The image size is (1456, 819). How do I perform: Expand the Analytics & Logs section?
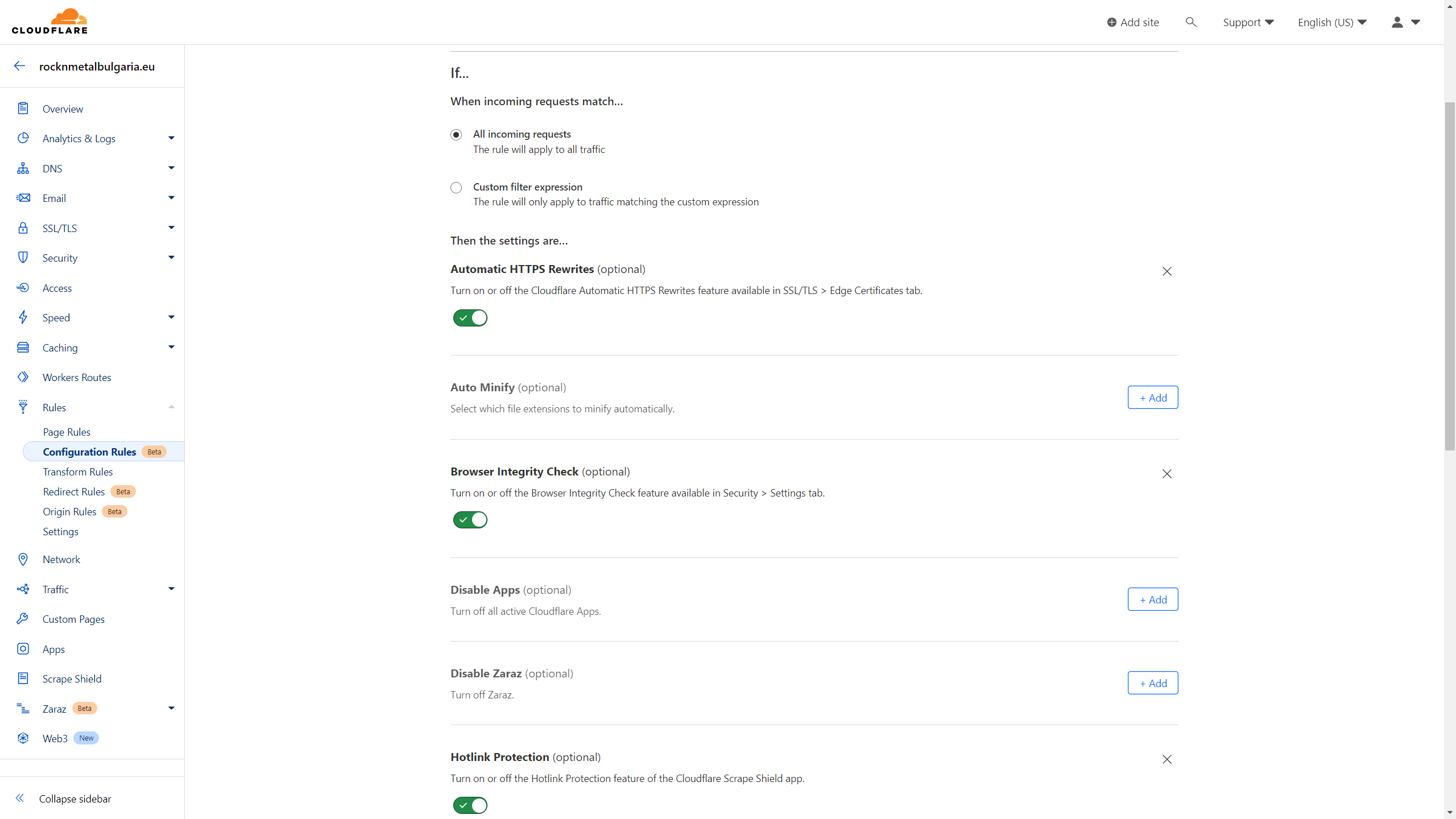click(170, 138)
